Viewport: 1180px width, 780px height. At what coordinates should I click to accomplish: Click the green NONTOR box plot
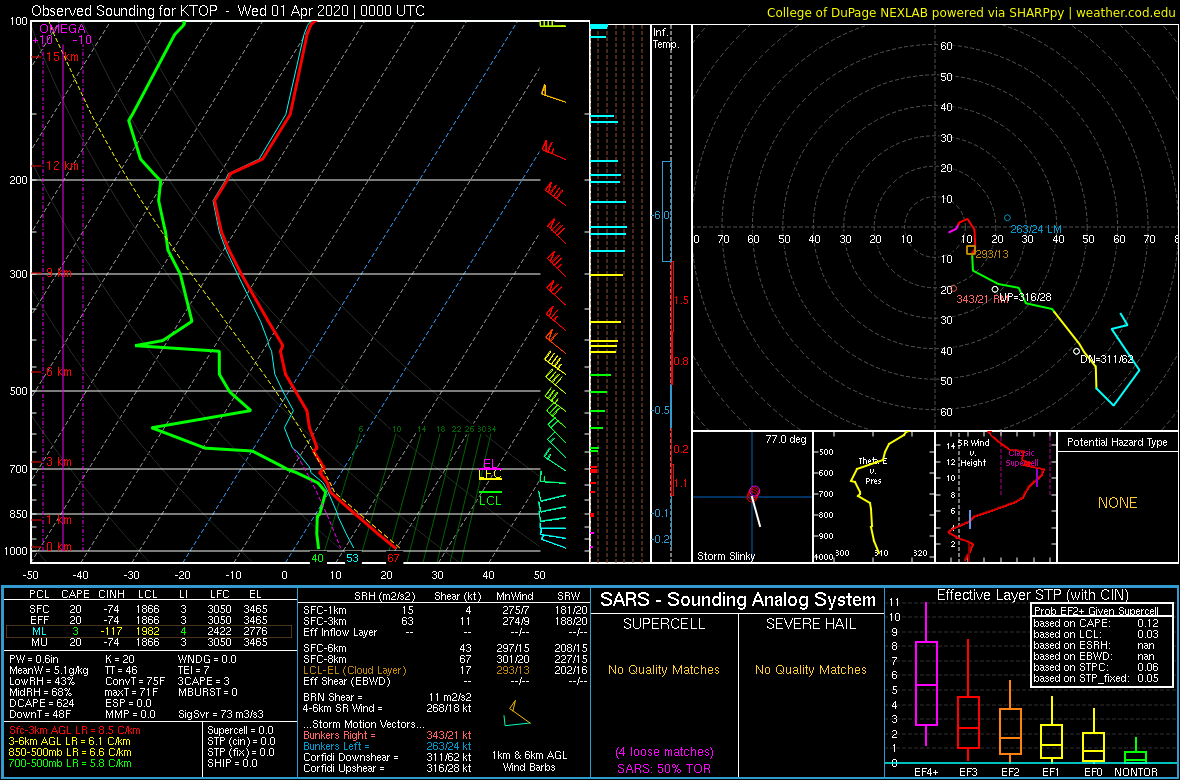pos(1136,753)
